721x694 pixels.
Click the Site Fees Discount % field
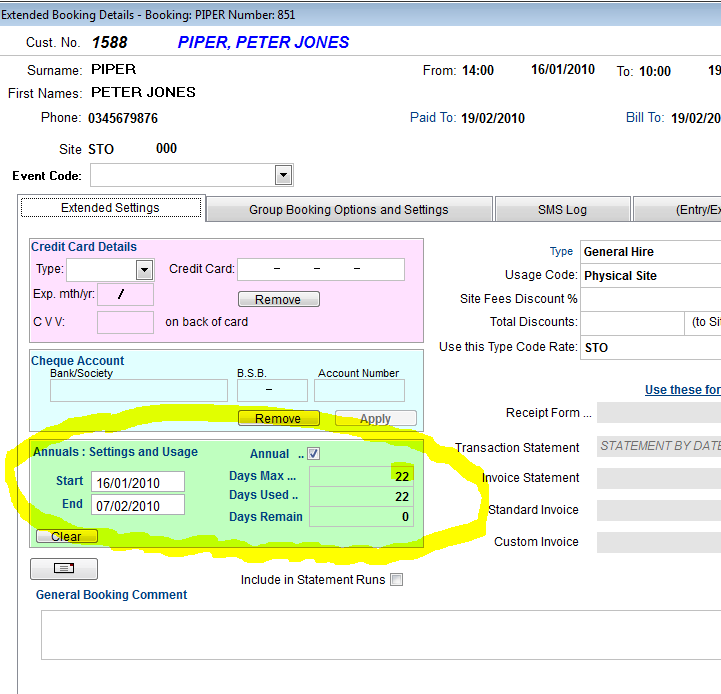[x=651, y=300]
